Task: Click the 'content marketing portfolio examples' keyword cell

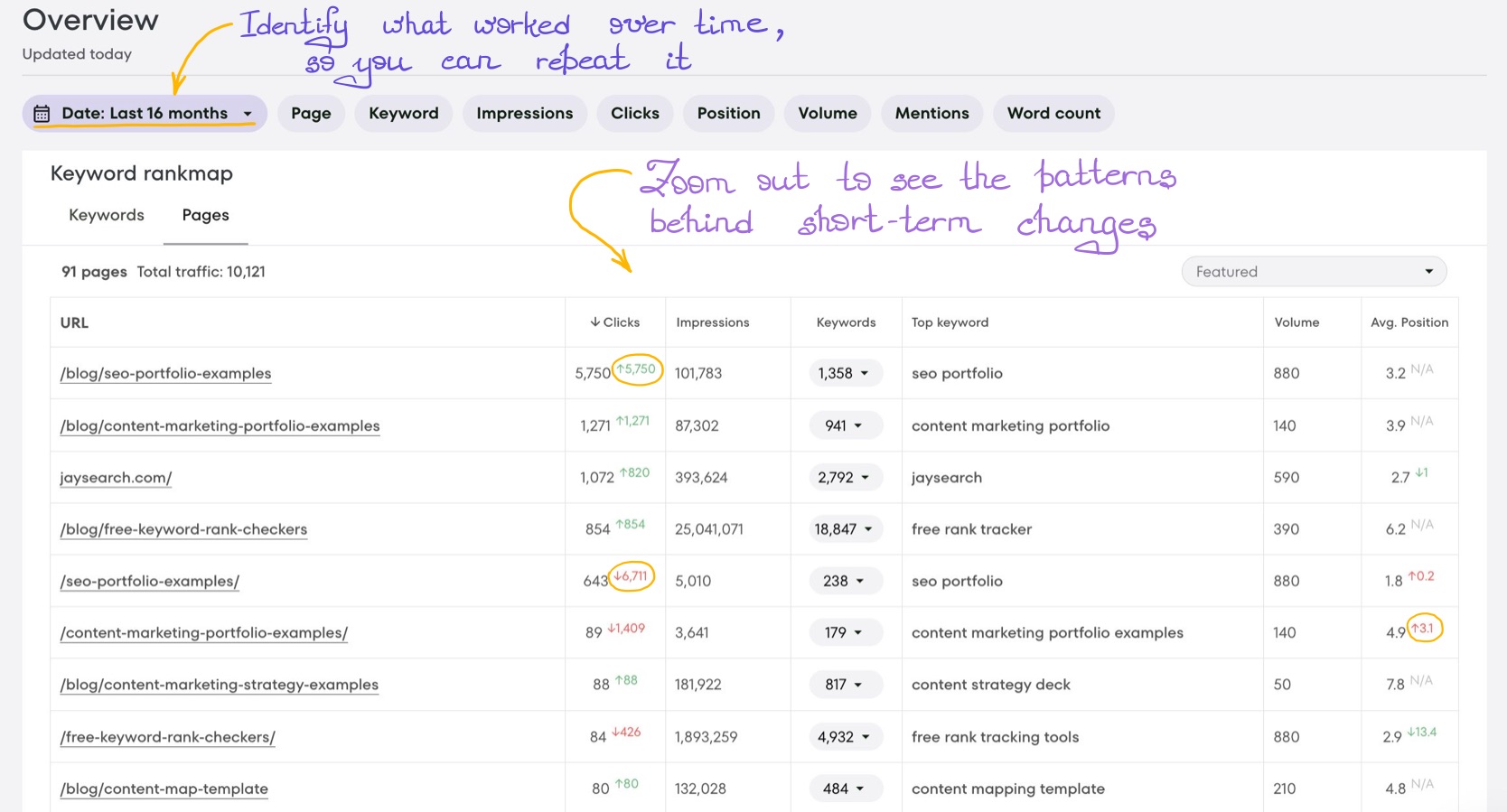Action: [x=1047, y=632]
